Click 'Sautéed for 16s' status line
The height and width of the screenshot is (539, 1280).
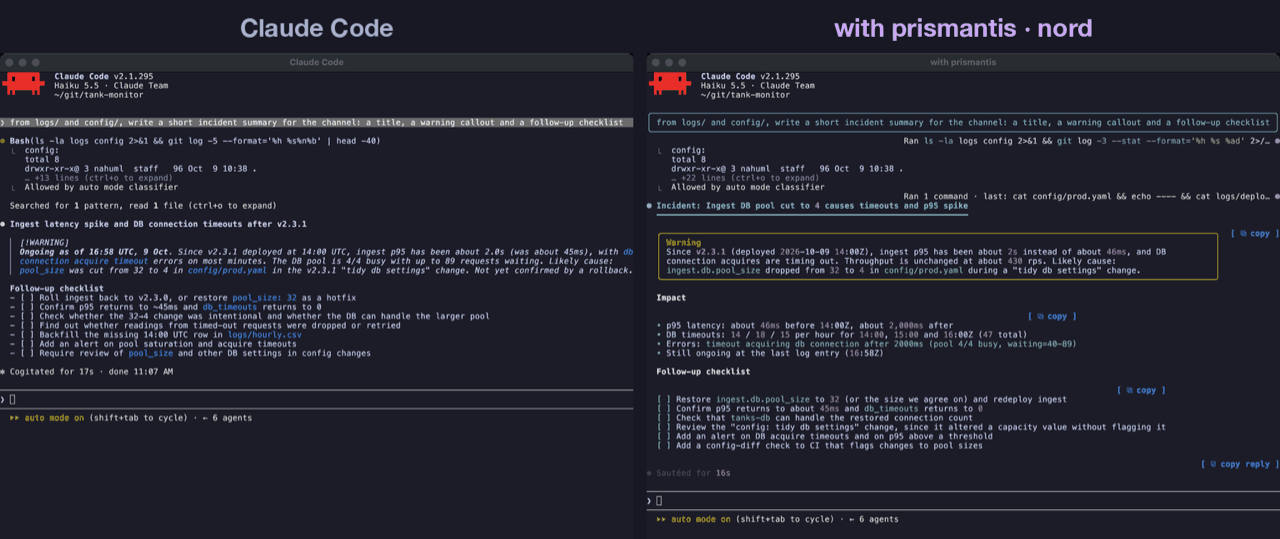point(694,473)
